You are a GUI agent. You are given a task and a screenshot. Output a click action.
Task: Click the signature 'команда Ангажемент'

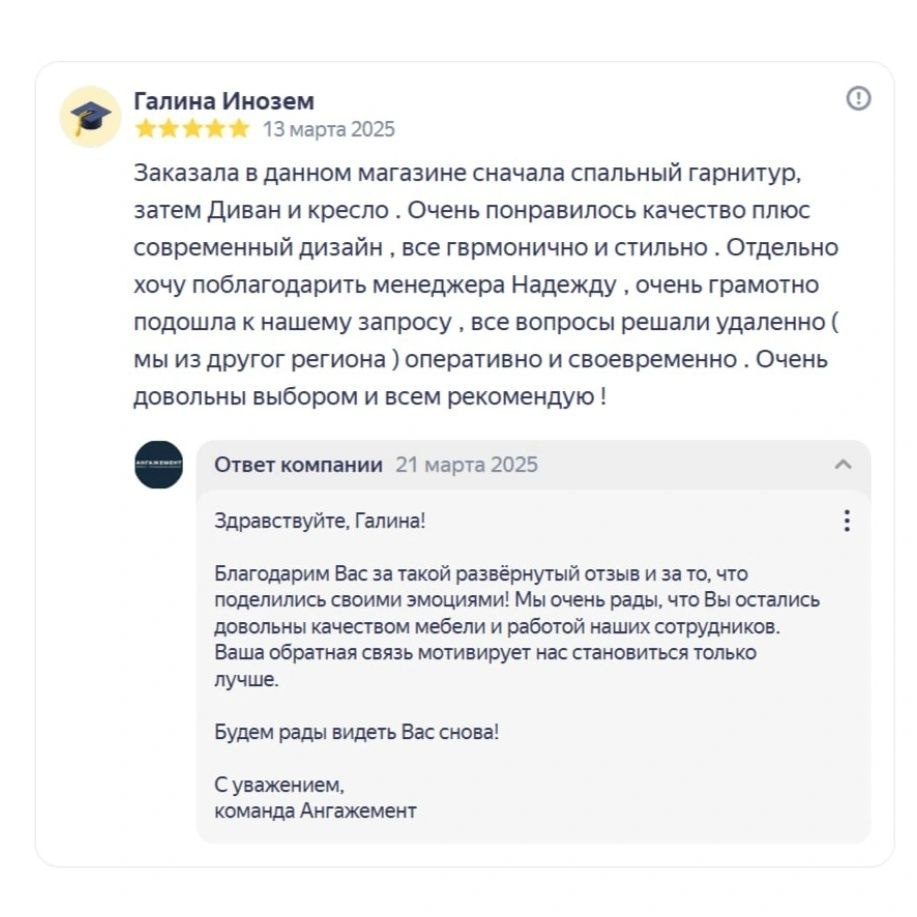pyautogui.click(x=315, y=810)
